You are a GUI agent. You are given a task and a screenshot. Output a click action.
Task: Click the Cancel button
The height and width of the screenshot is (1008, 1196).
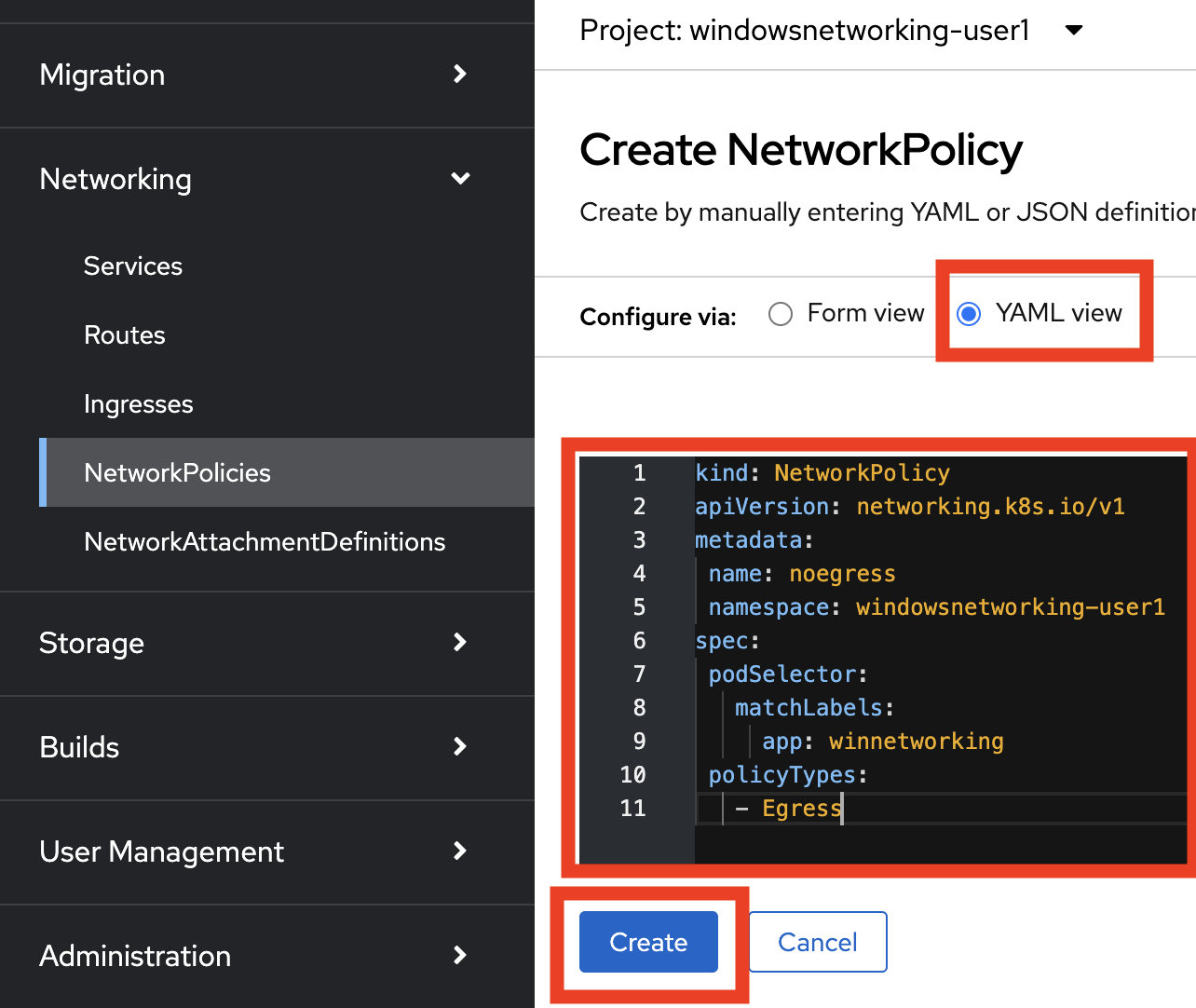click(817, 942)
